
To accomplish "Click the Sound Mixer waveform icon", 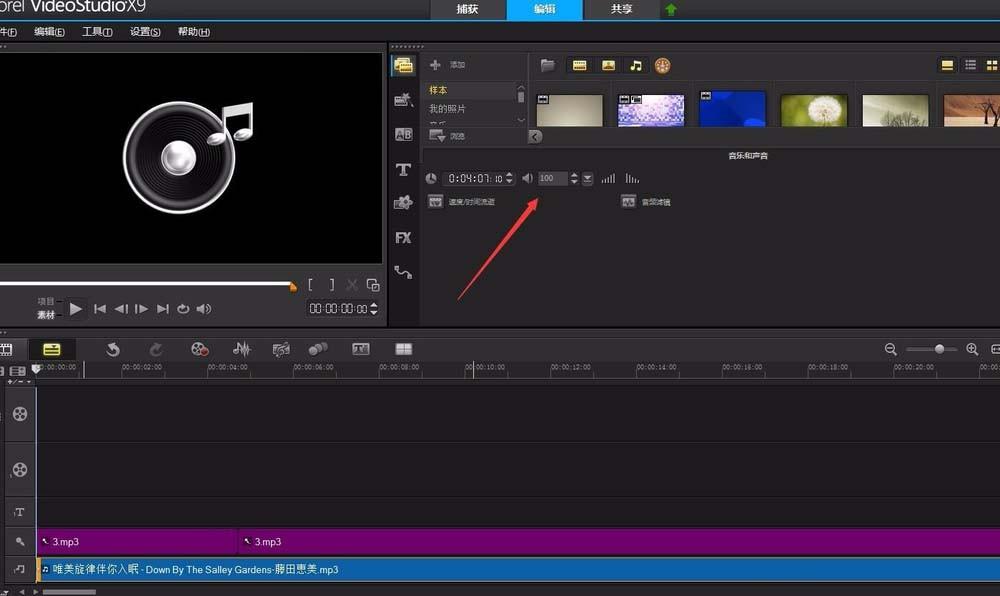I will (x=241, y=349).
